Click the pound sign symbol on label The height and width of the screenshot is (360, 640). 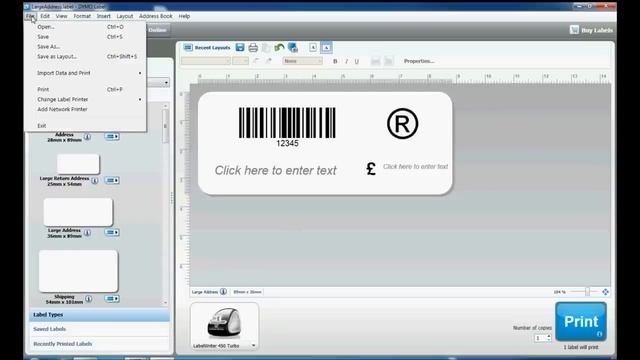tap(371, 168)
